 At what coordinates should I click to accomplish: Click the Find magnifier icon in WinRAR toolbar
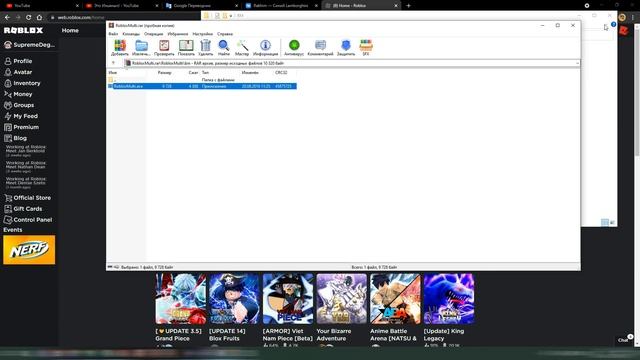[224, 48]
